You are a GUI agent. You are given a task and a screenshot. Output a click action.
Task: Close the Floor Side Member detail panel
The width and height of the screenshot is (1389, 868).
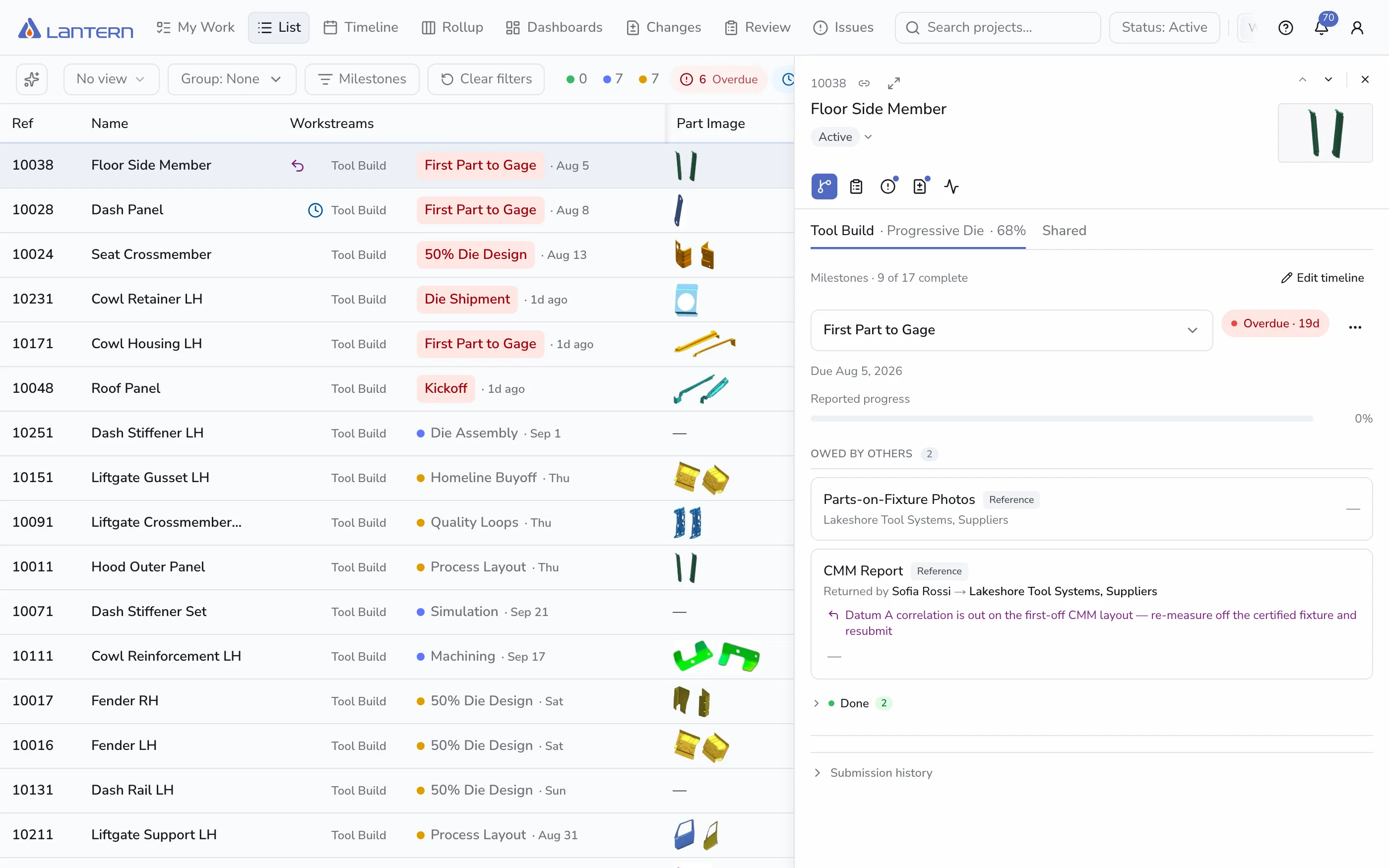point(1365,79)
